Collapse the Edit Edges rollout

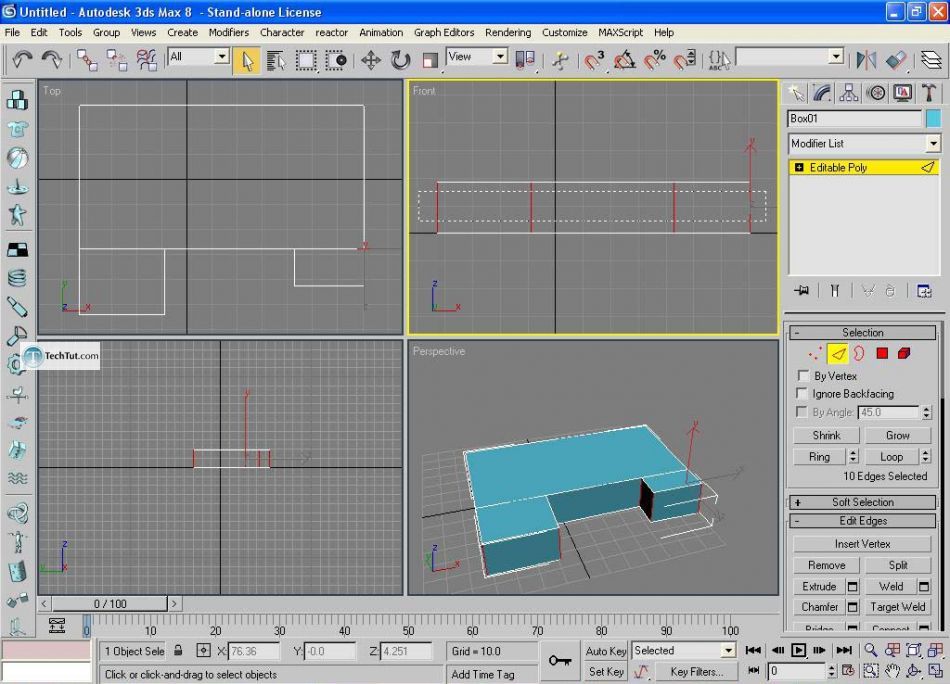[x=863, y=521]
